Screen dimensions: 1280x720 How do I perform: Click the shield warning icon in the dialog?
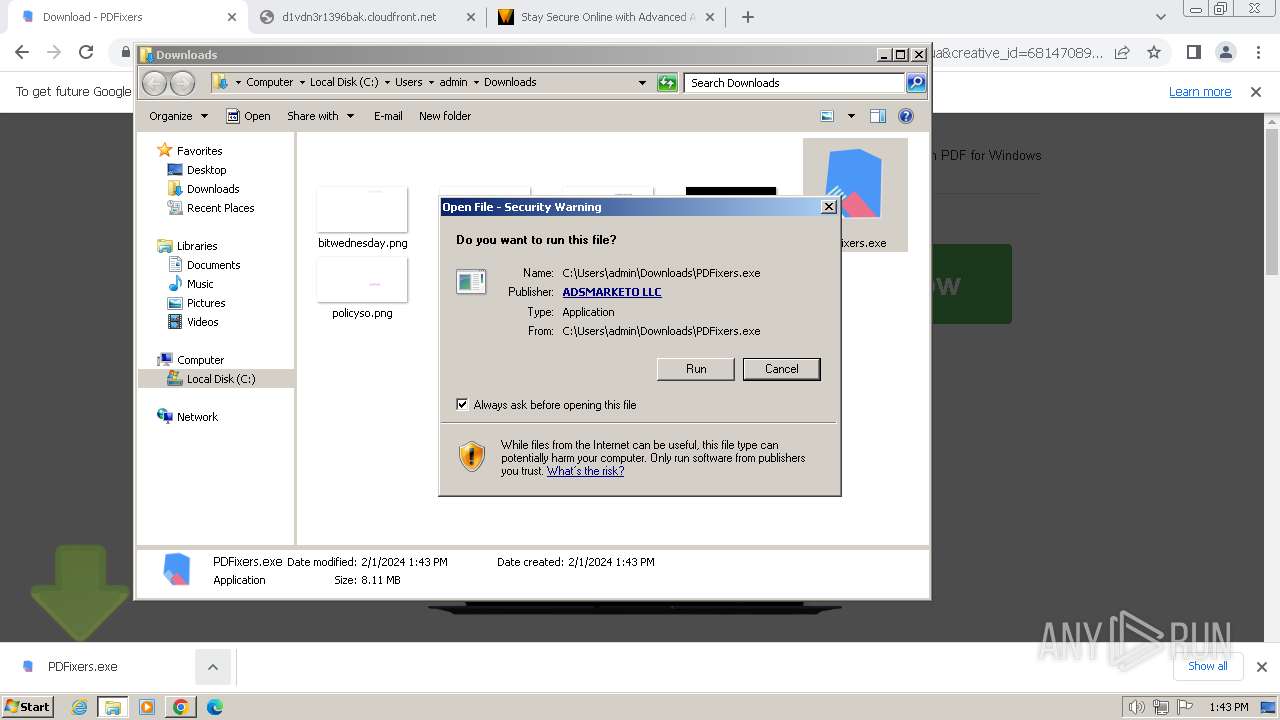(472, 457)
